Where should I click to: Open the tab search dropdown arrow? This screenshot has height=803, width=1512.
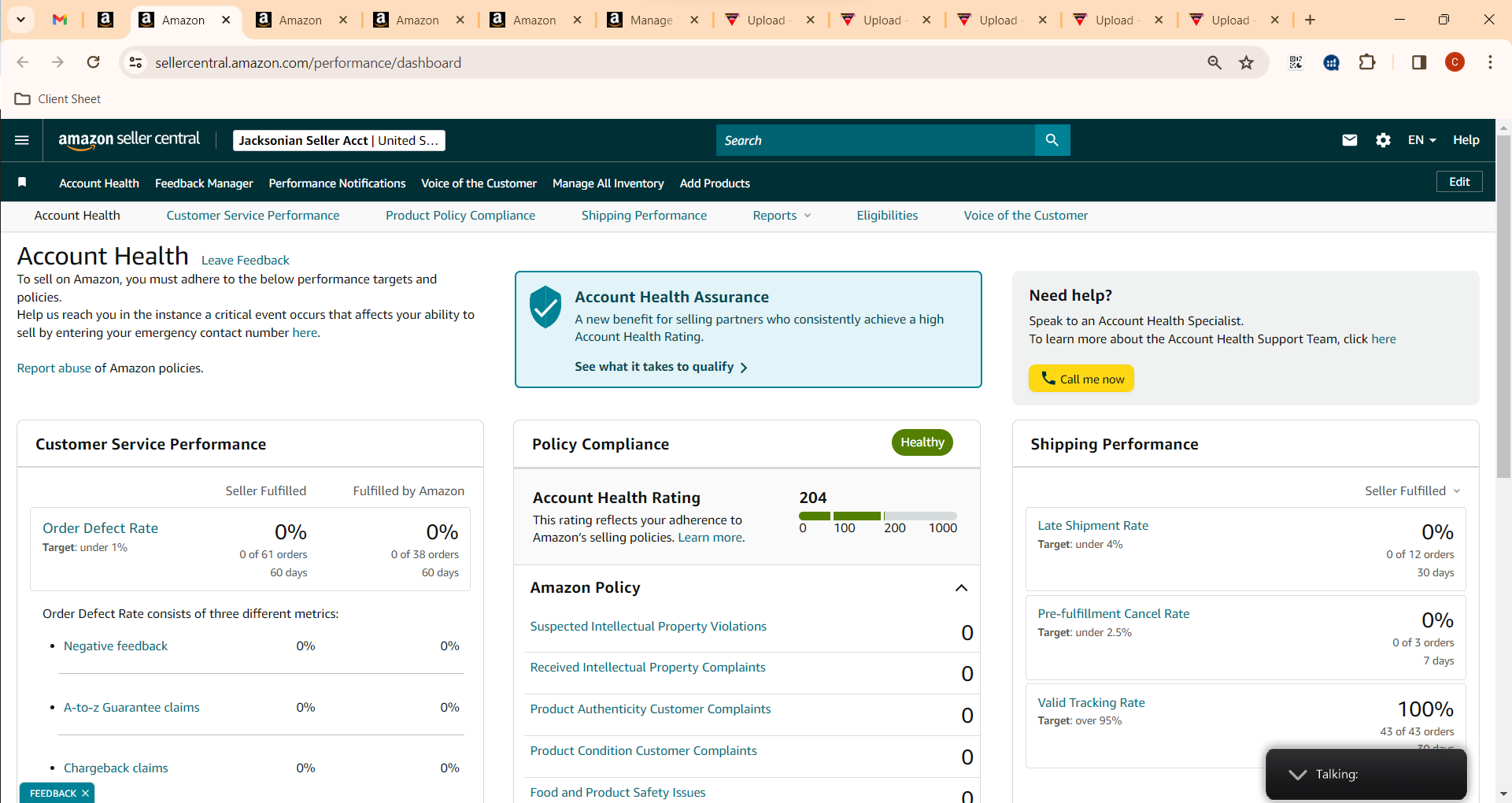[21, 20]
